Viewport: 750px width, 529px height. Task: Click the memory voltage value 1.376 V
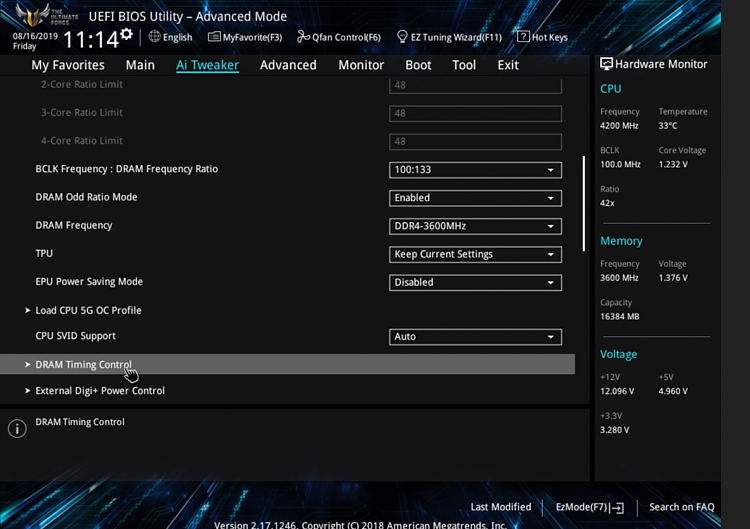[673, 278]
